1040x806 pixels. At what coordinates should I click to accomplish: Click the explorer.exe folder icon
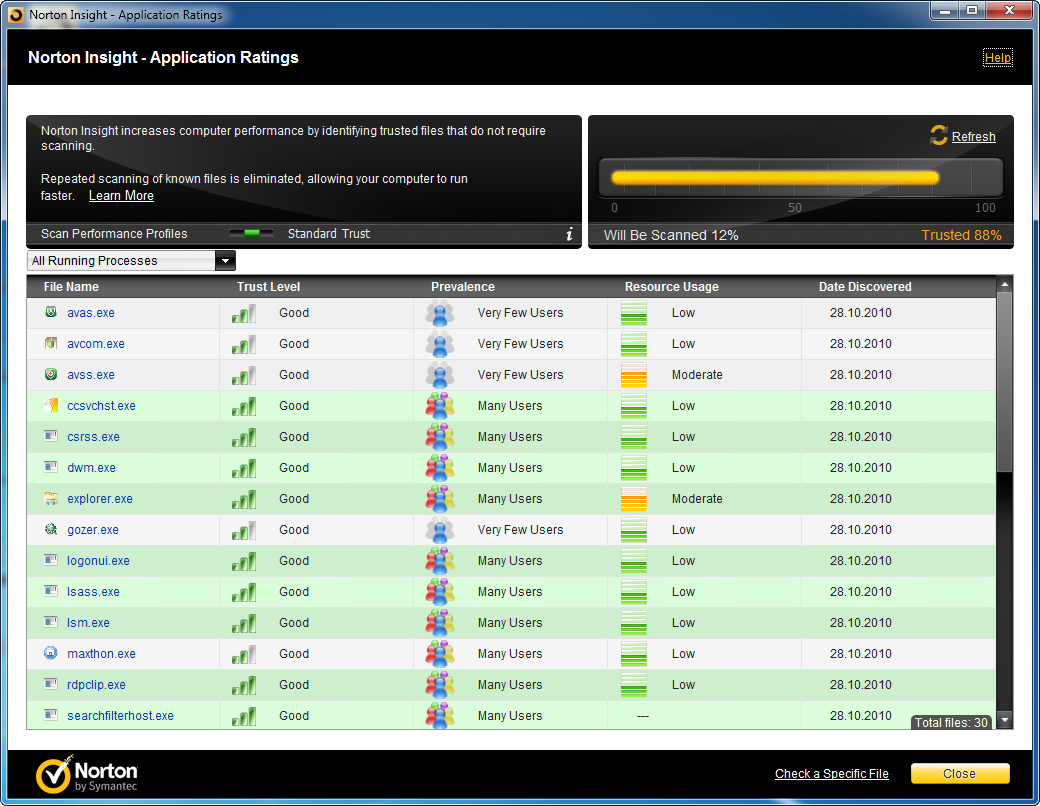pos(51,498)
